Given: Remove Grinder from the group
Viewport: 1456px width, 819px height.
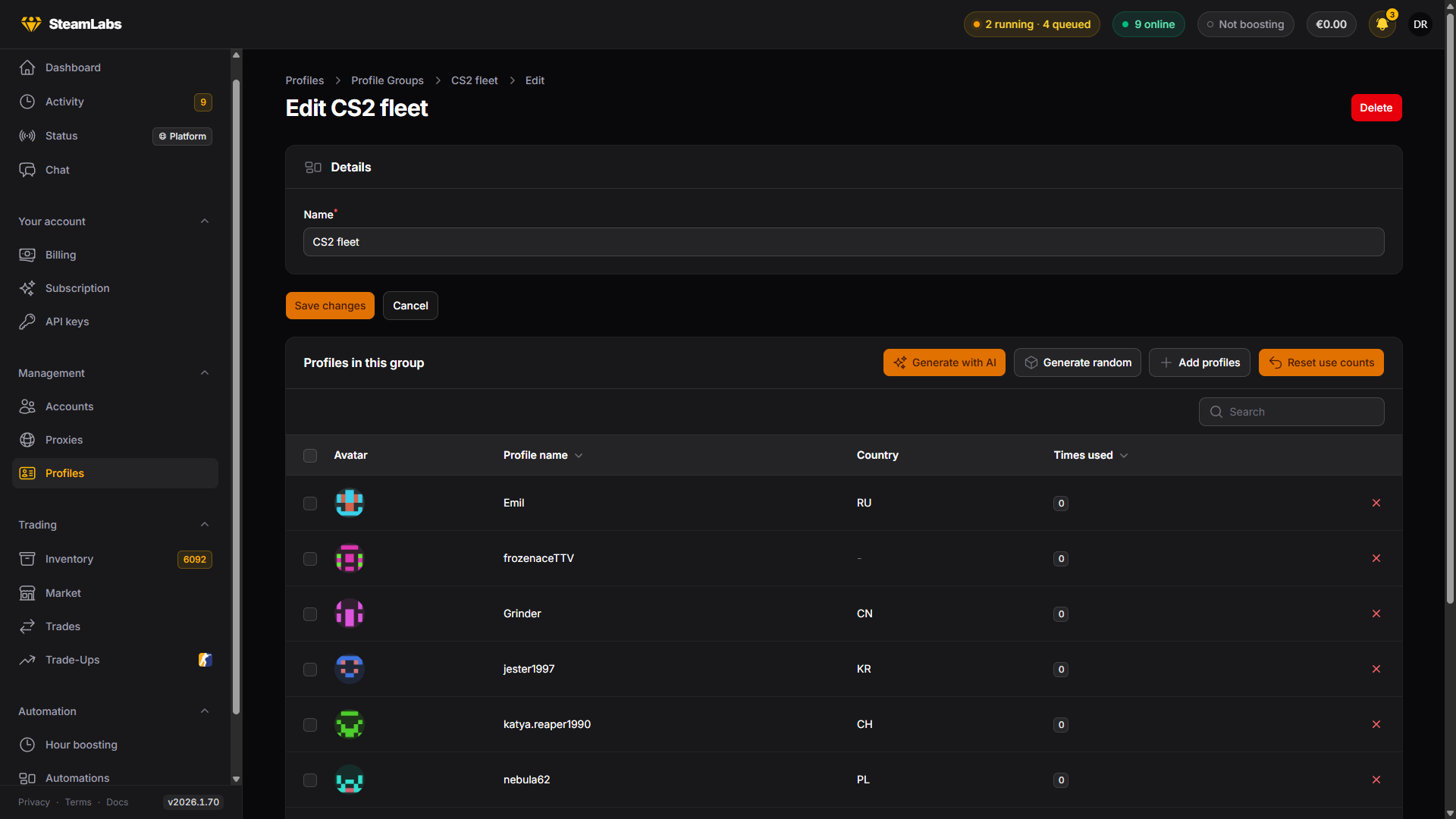Looking at the screenshot, I should click(x=1376, y=613).
